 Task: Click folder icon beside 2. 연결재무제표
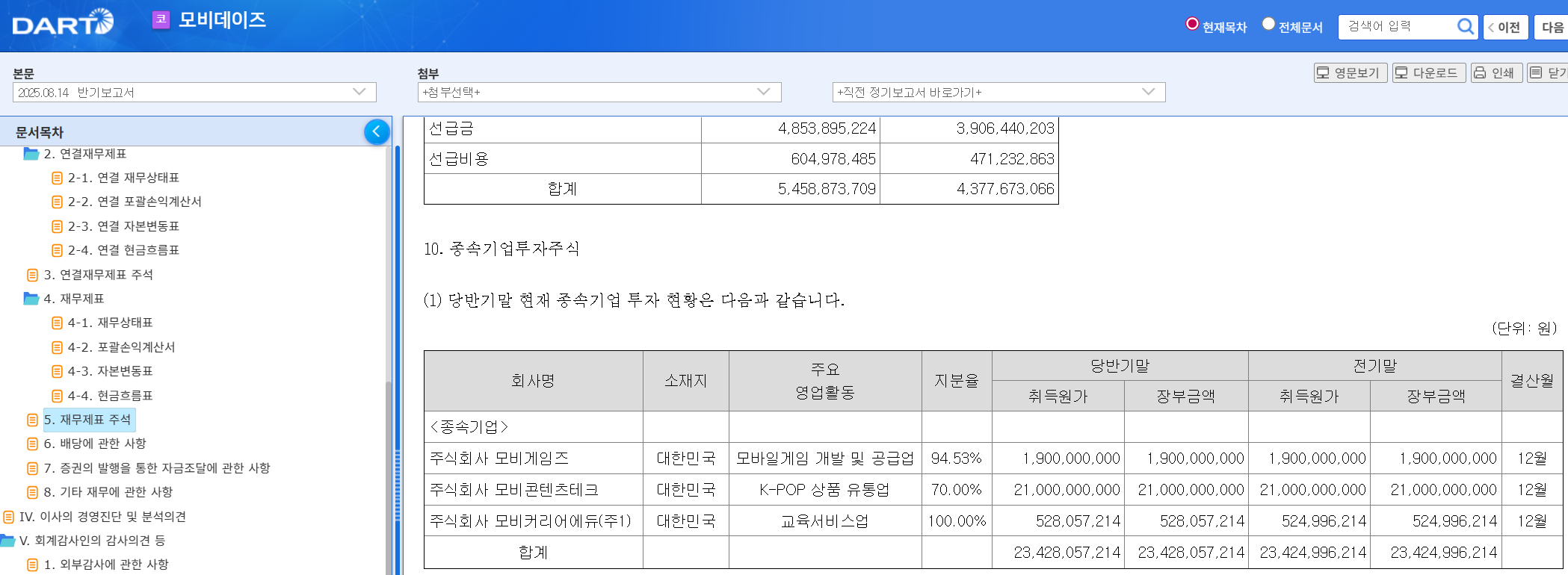tap(31, 154)
